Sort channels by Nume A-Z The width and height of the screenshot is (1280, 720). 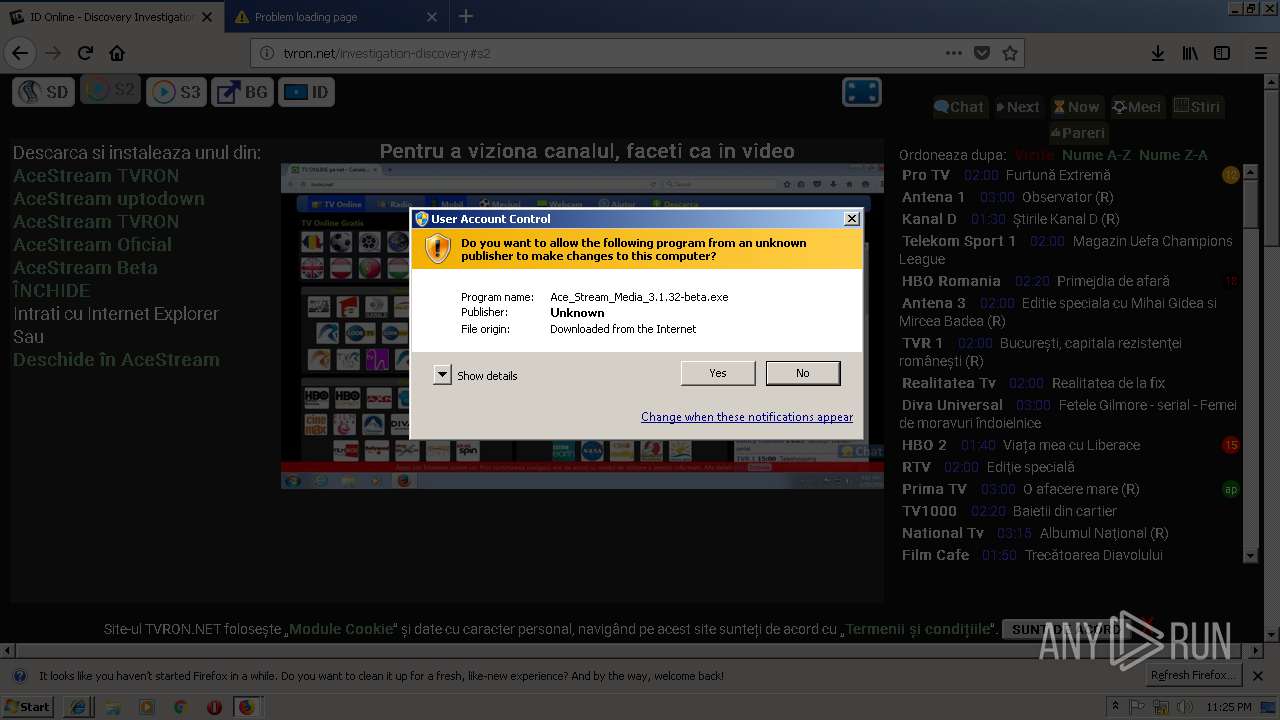click(x=1096, y=155)
